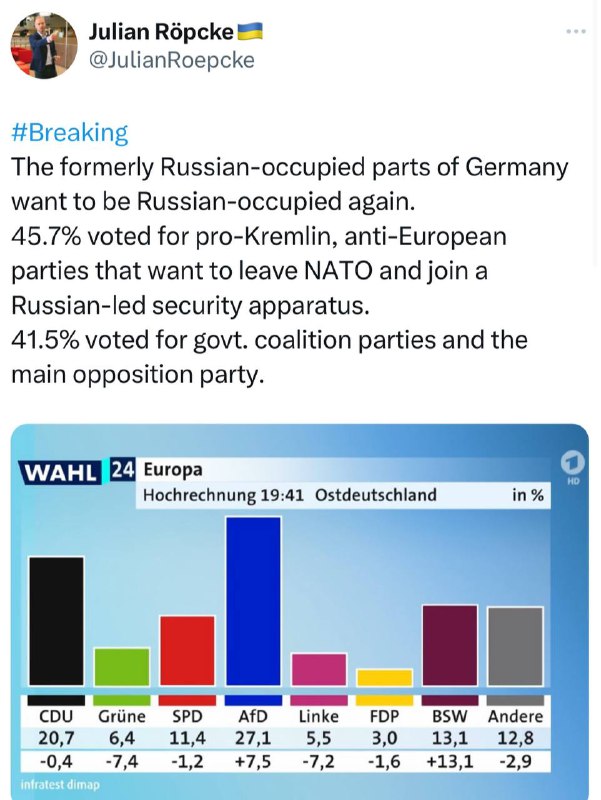Click the black CDU bar

pyautogui.click(x=56, y=621)
